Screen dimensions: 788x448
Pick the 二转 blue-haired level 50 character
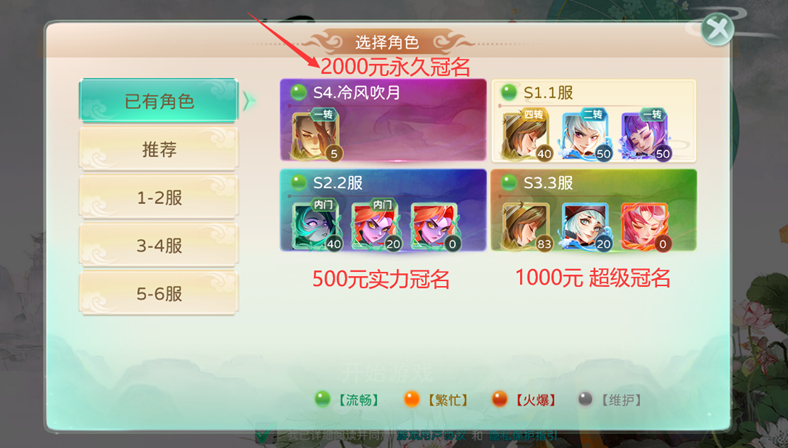[x=586, y=135]
